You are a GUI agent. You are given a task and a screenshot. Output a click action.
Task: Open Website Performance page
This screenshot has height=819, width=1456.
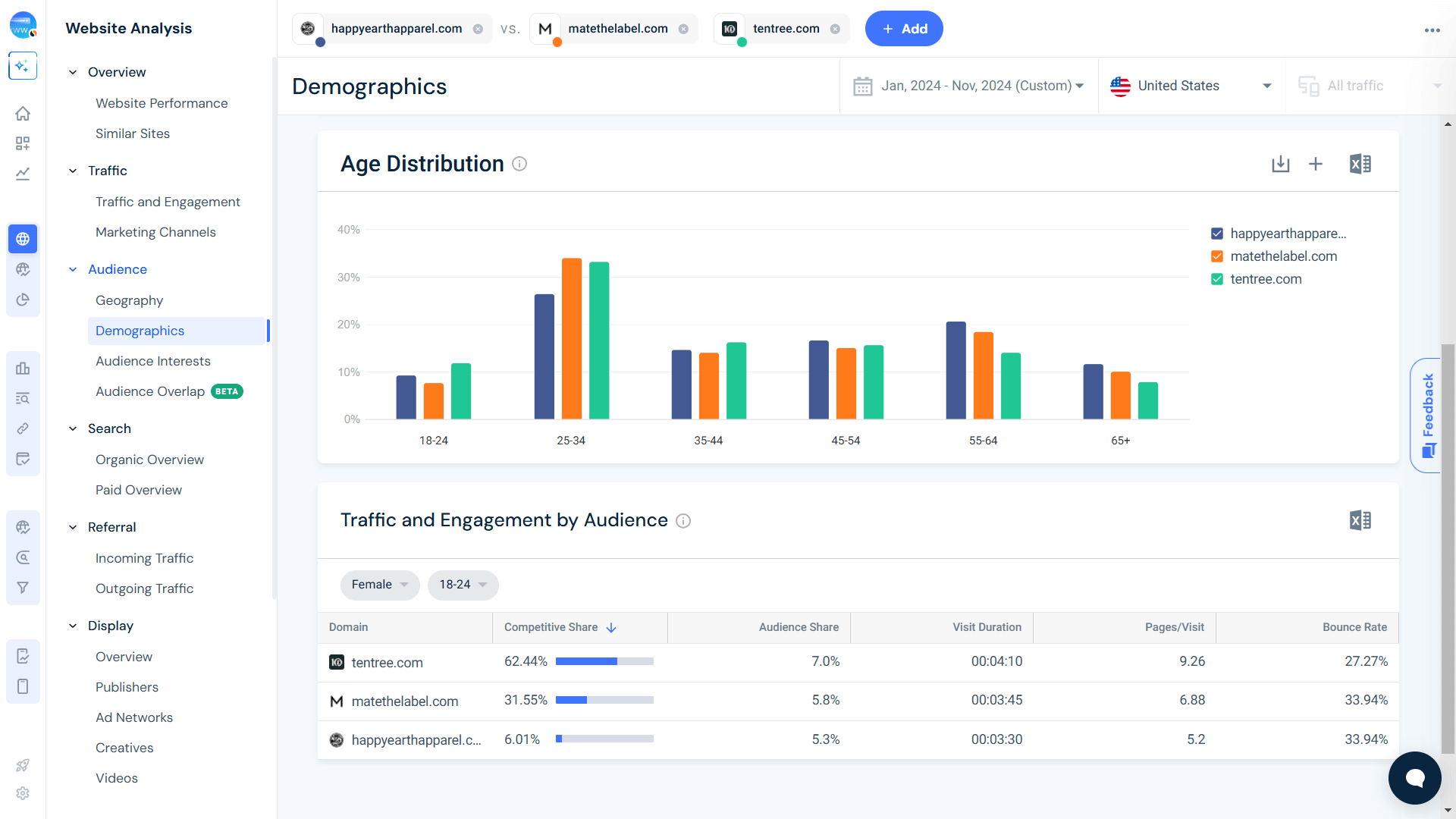point(162,103)
